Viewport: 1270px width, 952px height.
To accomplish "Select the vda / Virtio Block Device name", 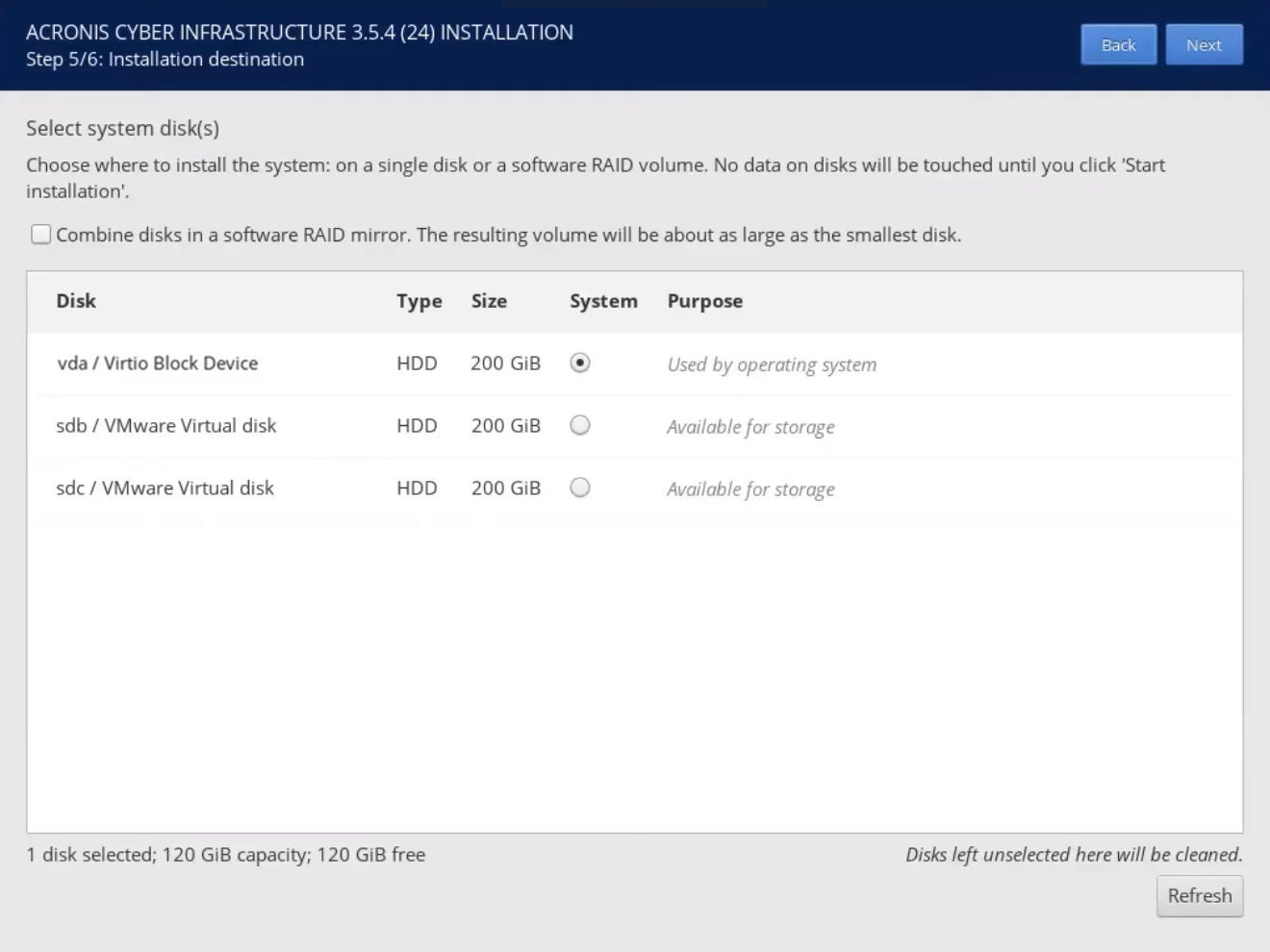I will [158, 363].
